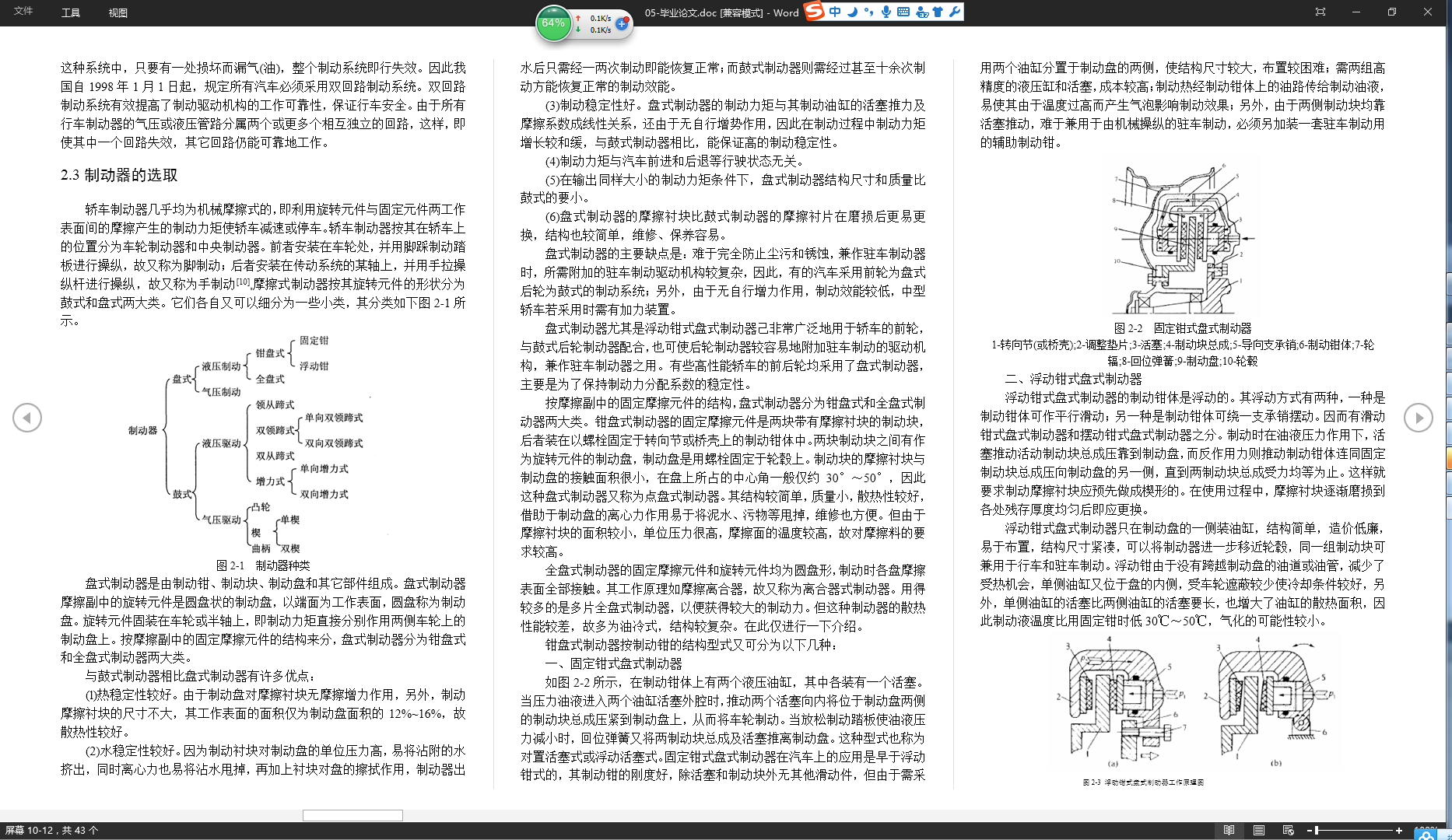Click the 固定钳 label in the diagram
The image size is (1452, 840).
tap(314, 340)
